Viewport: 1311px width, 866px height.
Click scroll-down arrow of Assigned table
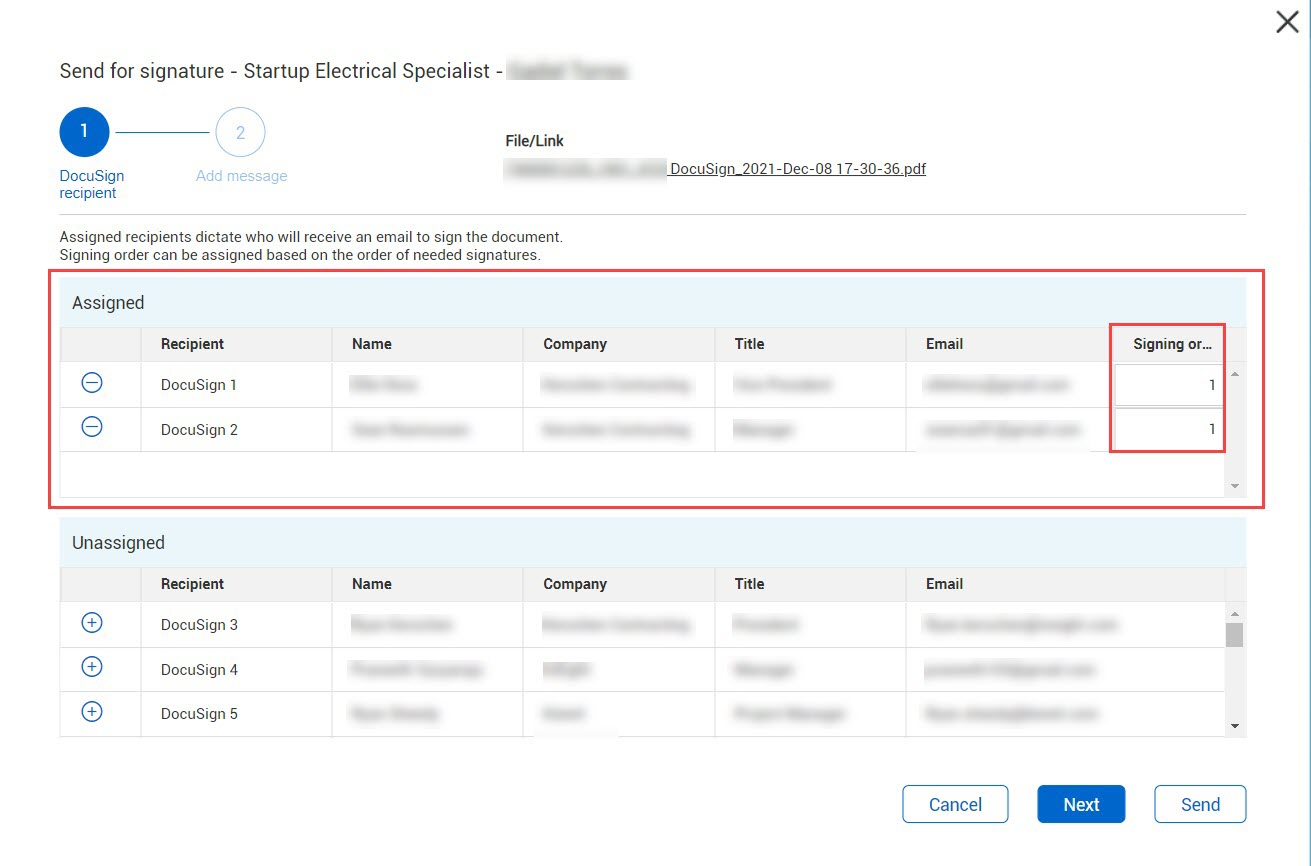1235,486
